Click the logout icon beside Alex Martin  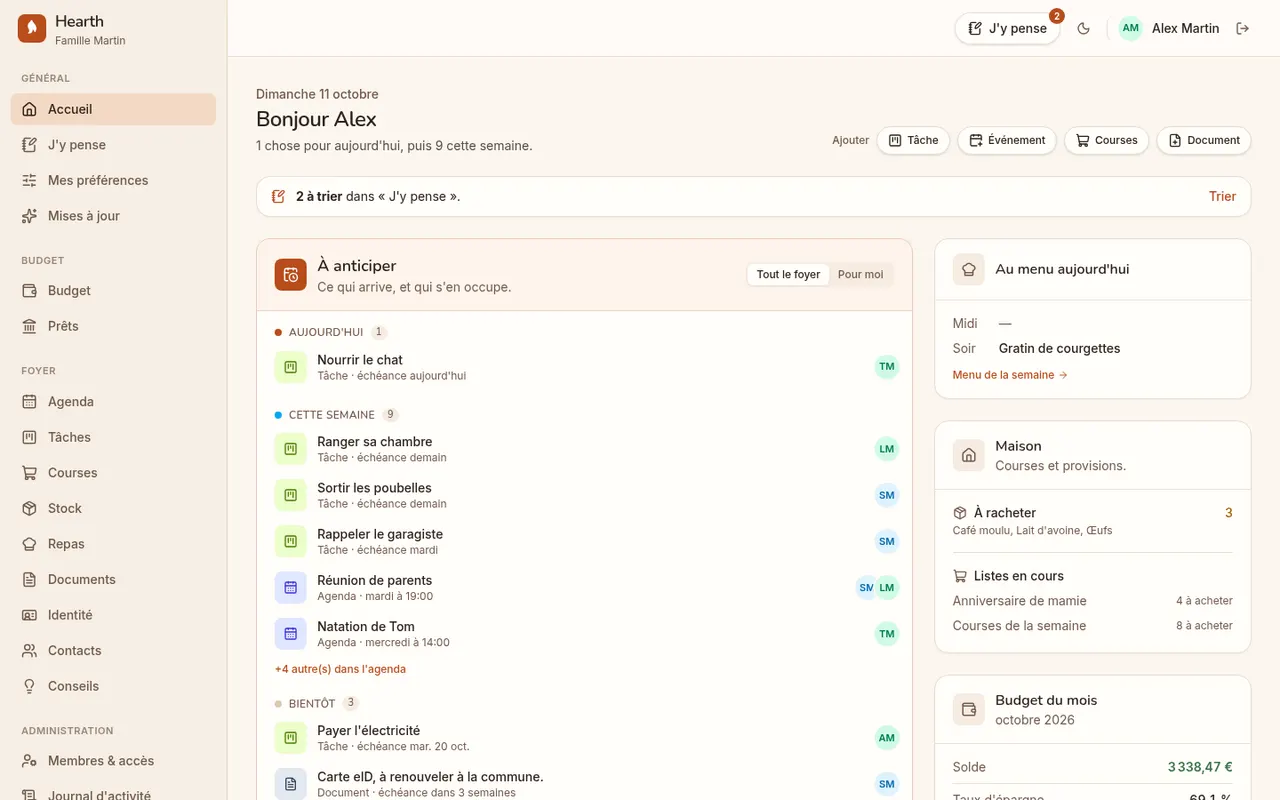point(1243,29)
